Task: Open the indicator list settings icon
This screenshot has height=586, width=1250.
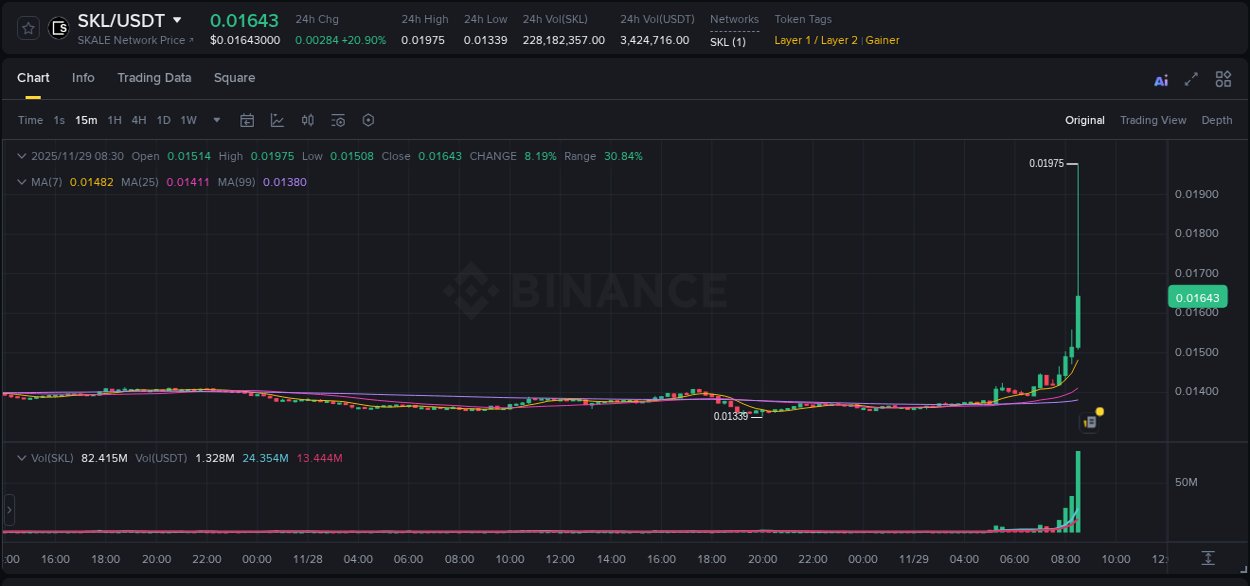Action: point(338,120)
